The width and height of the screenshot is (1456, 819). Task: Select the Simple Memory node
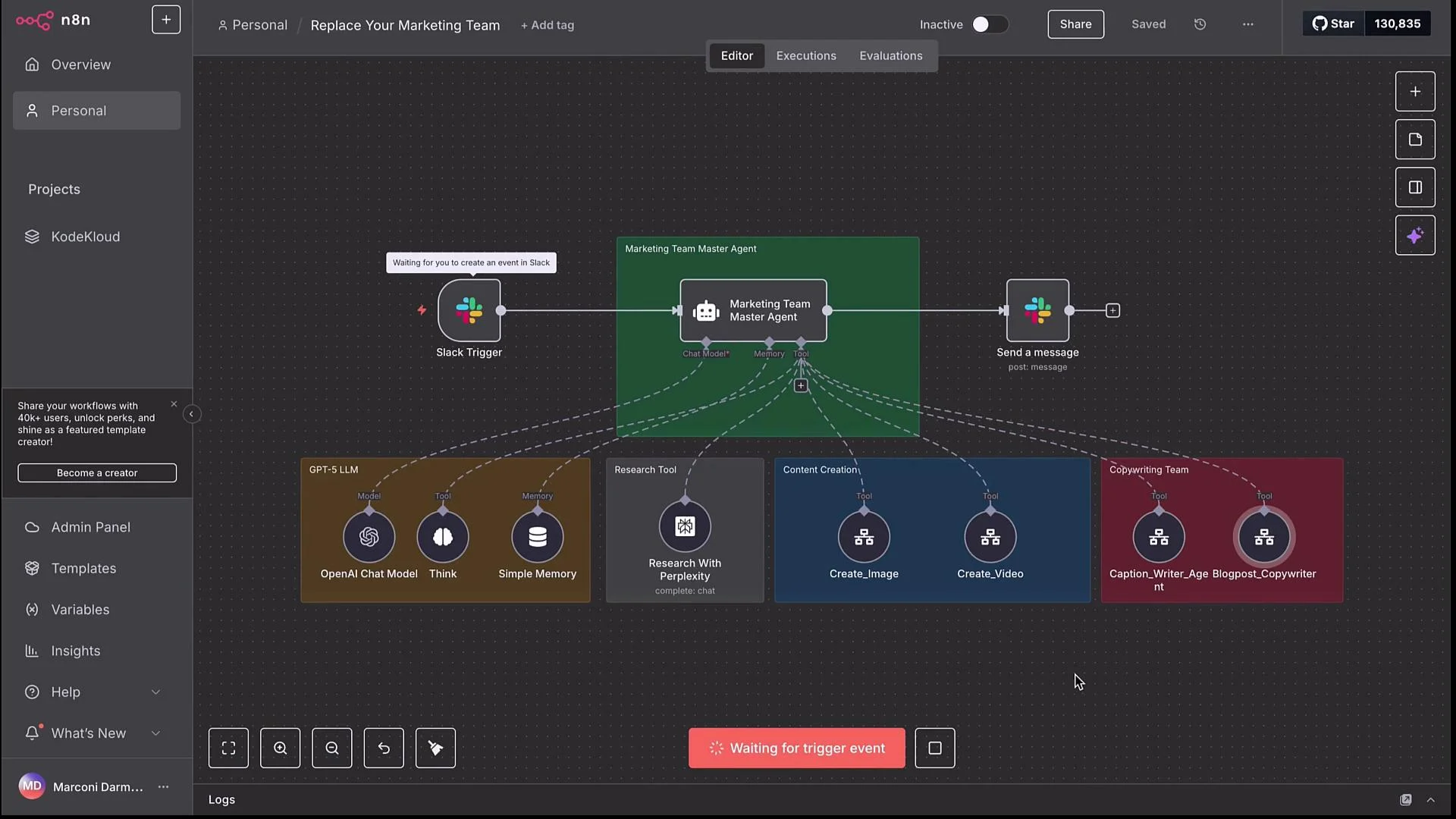538,537
